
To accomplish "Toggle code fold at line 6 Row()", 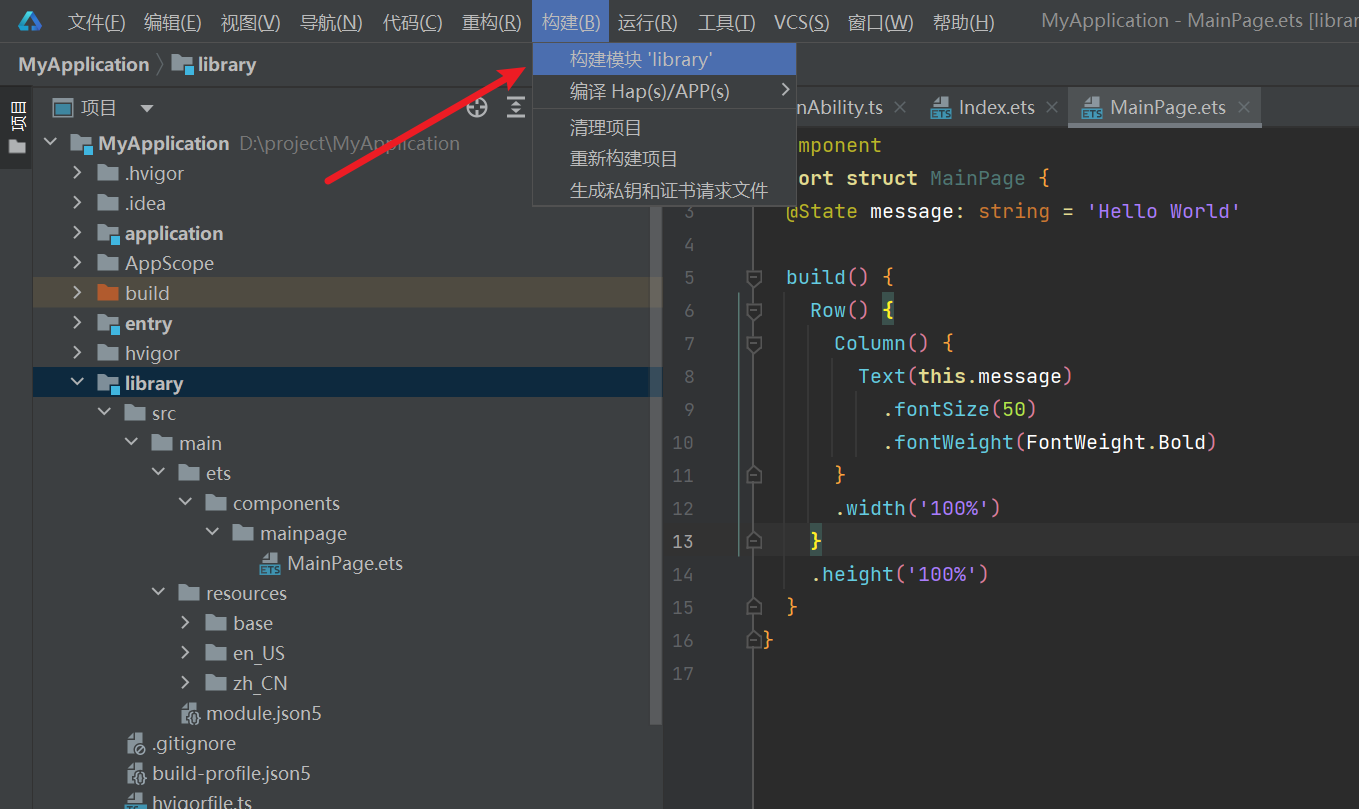I will coord(754,310).
